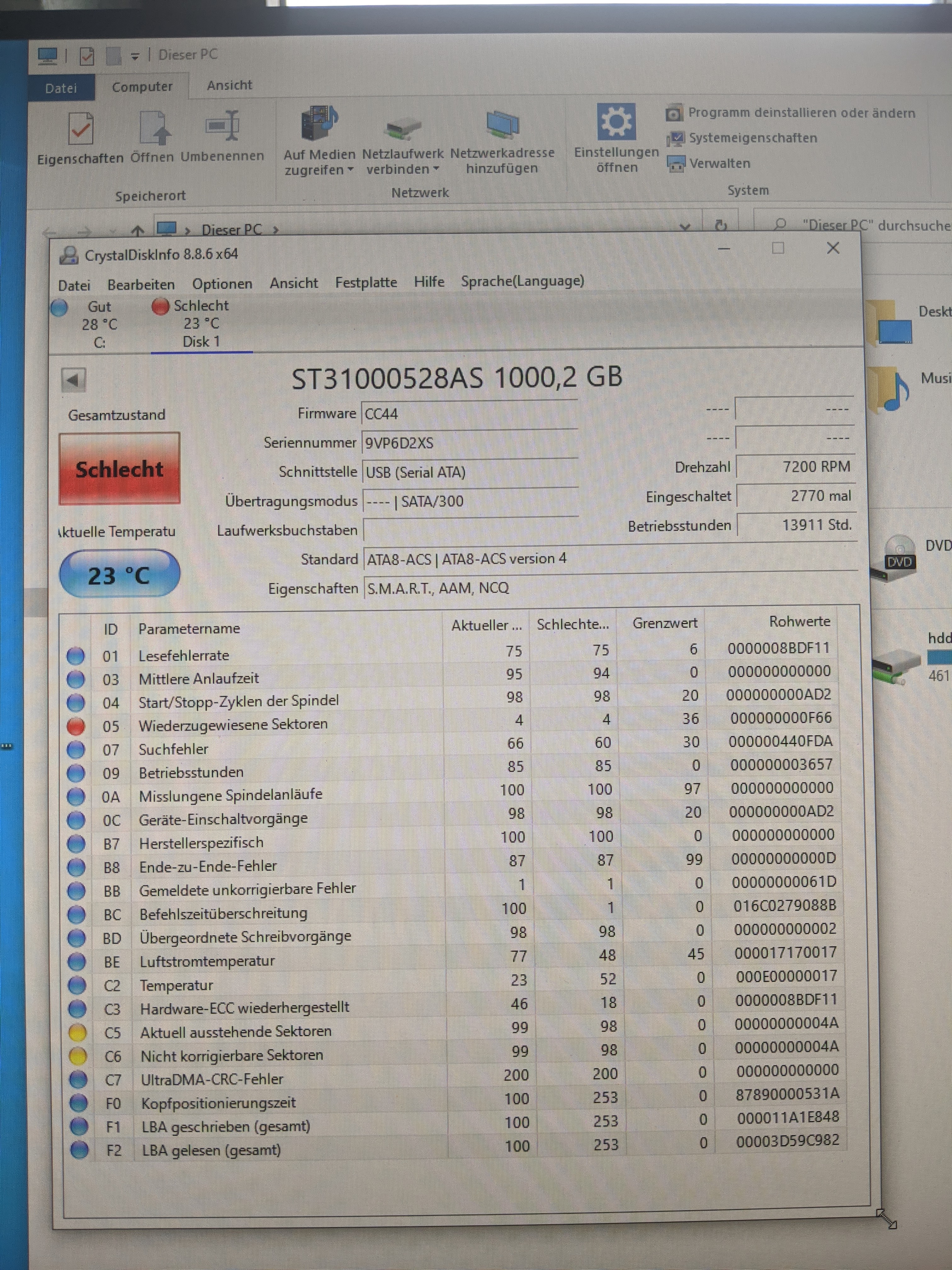Click the red status dot for Wiederzugewiesene Sektoren
This screenshot has height=1270, width=952.
pyautogui.click(x=76, y=726)
